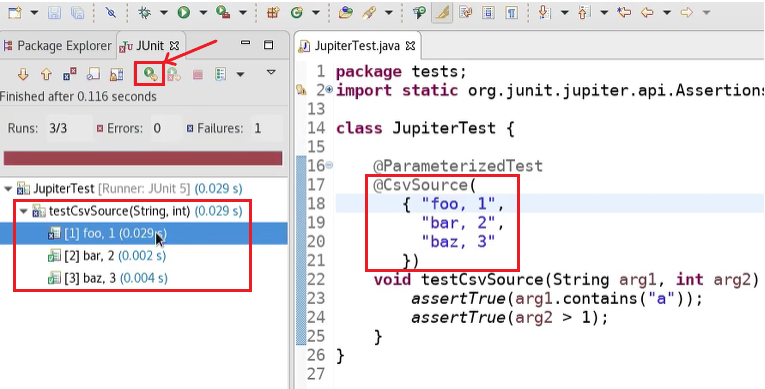Image resolution: width=765 pixels, height=389 pixels.
Task: Toggle Skip All Breakpoints icon
Action: click(x=111, y=13)
